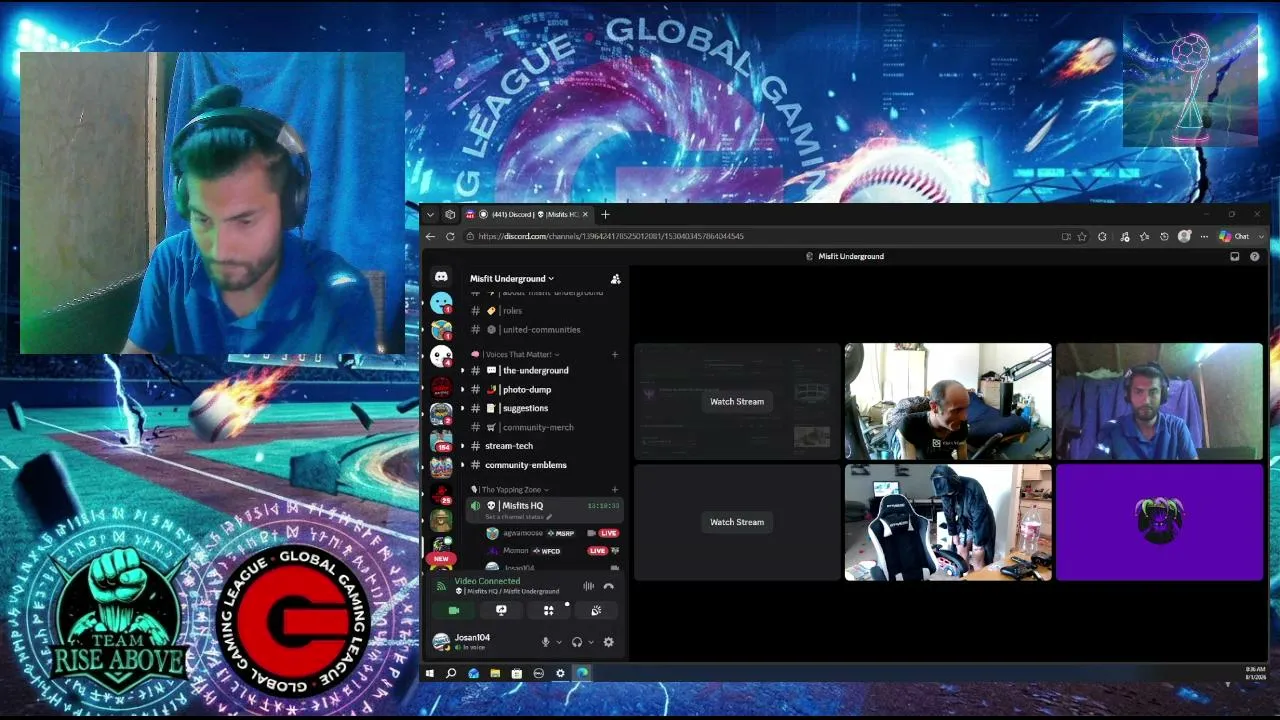This screenshot has height=720, width=1280.
Task: Open the browser favorites list icon
Action: point(1144,236)
